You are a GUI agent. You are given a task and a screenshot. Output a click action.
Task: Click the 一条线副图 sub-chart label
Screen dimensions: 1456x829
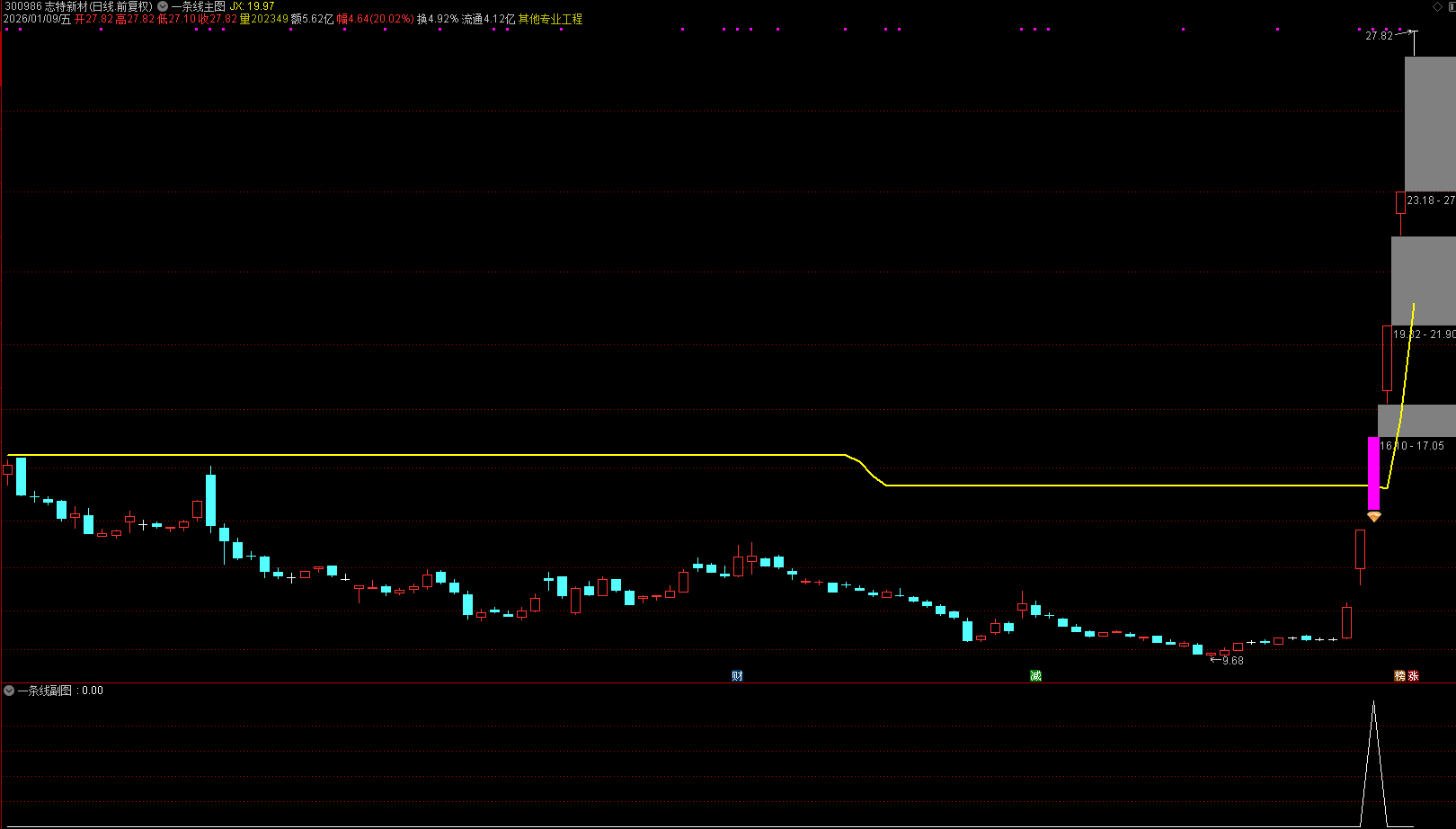[x=44, y=691]
